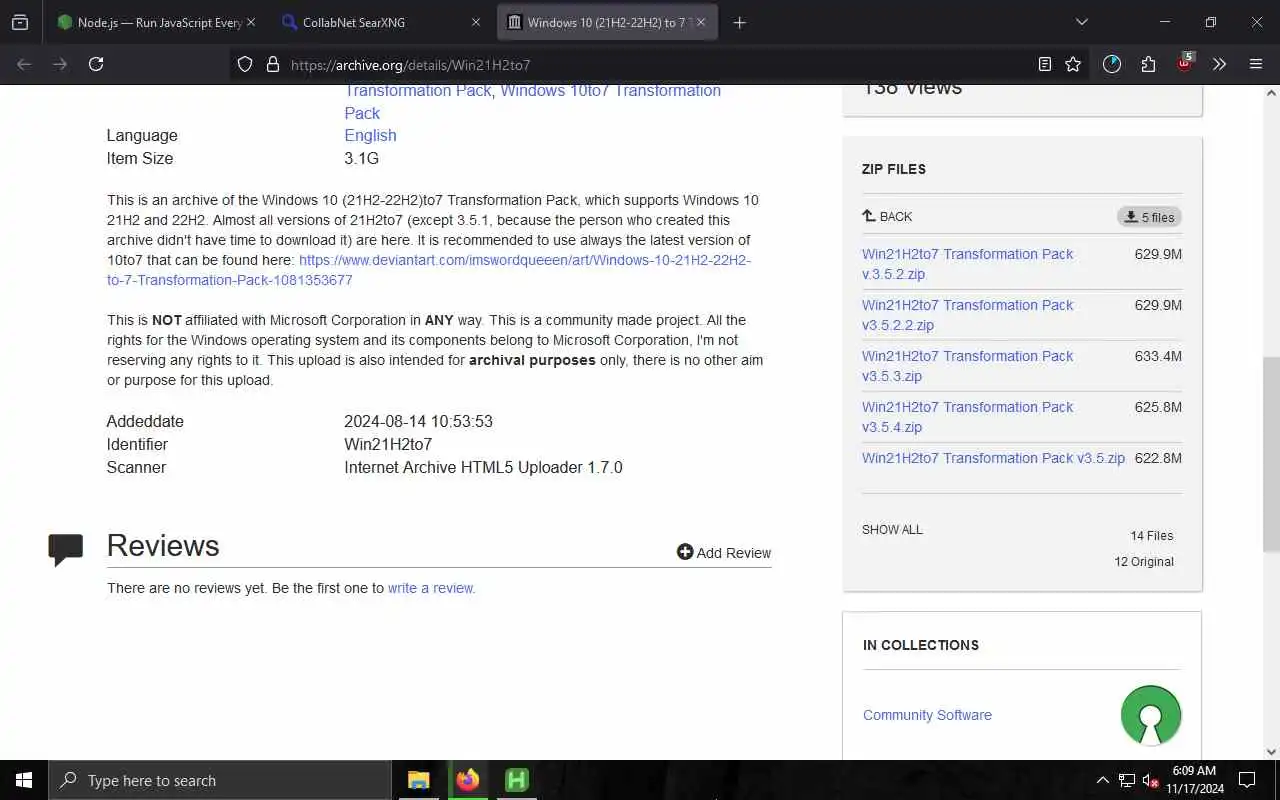Go back to the previous page

24,64
